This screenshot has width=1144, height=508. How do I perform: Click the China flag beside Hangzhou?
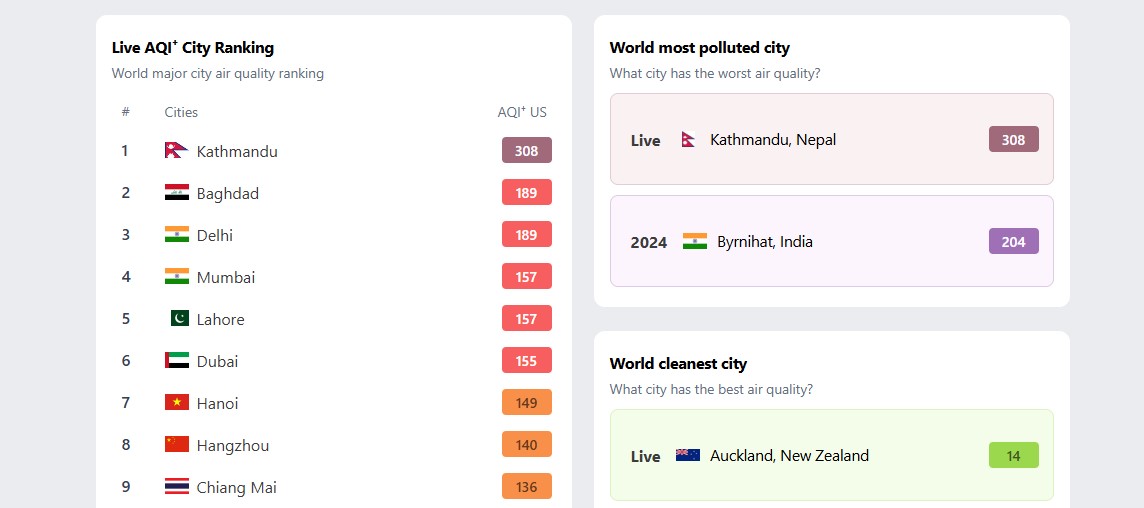(x=176, y=445)
